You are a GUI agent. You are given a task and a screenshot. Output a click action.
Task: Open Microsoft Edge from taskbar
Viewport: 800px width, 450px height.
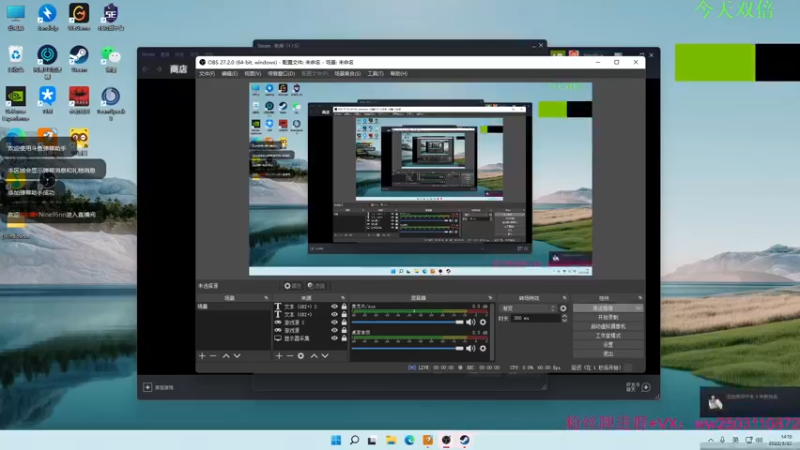coord(409,440)
